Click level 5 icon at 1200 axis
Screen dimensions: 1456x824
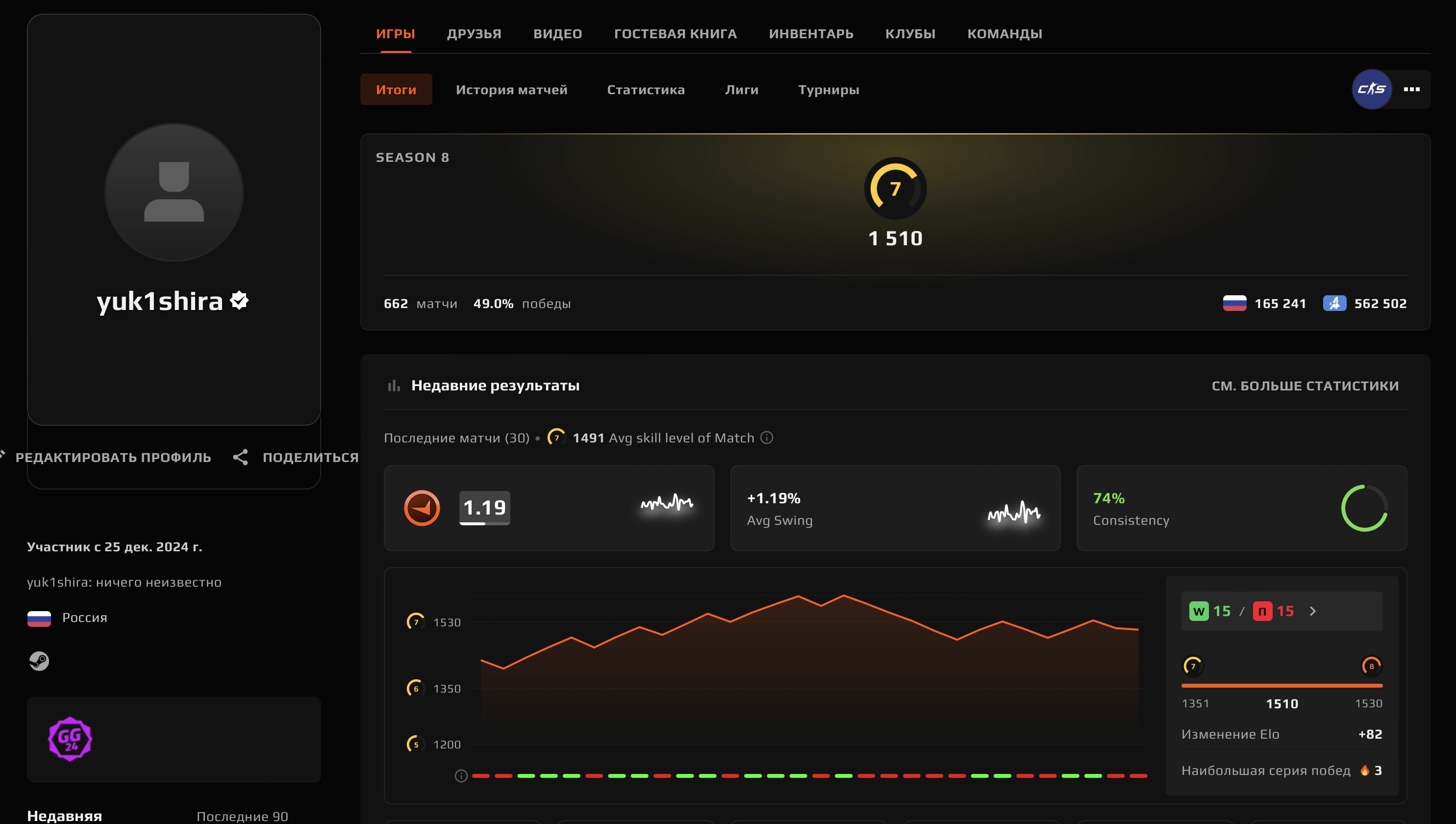click(416, 744)
